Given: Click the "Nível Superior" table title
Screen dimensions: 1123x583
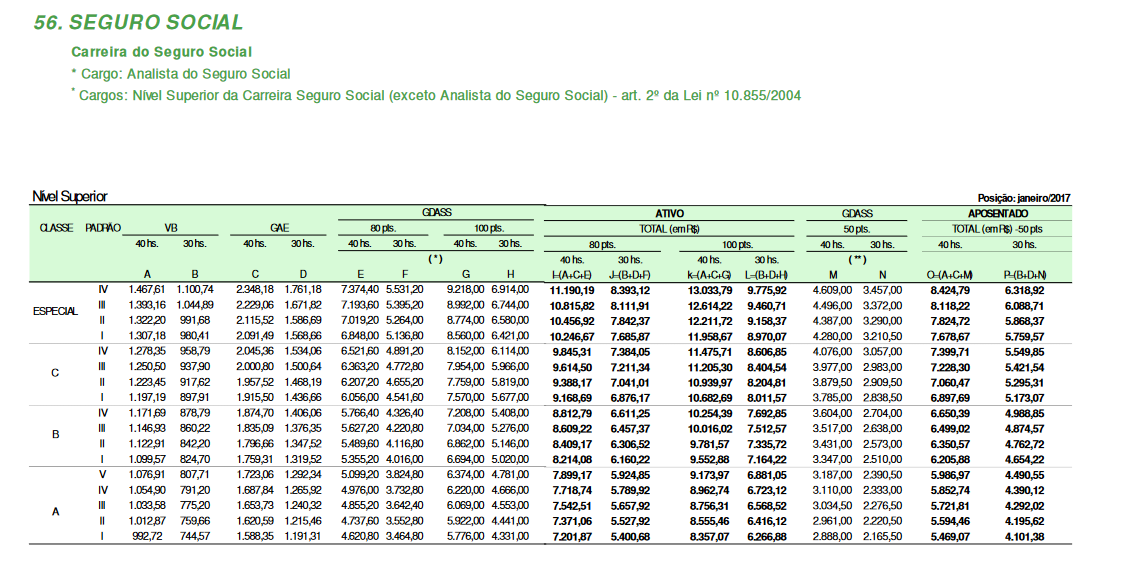Looking at the screenshot, I should click(x=70, y=197).
